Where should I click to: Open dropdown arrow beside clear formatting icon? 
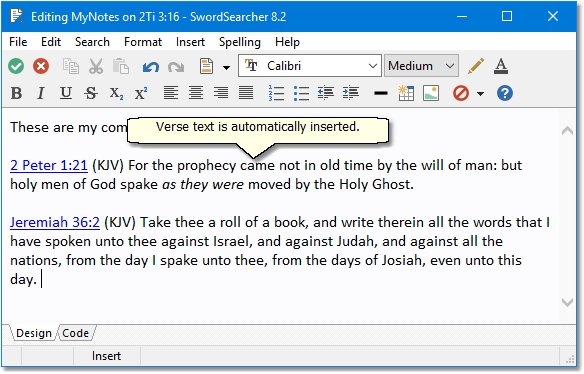pos(480,94)
